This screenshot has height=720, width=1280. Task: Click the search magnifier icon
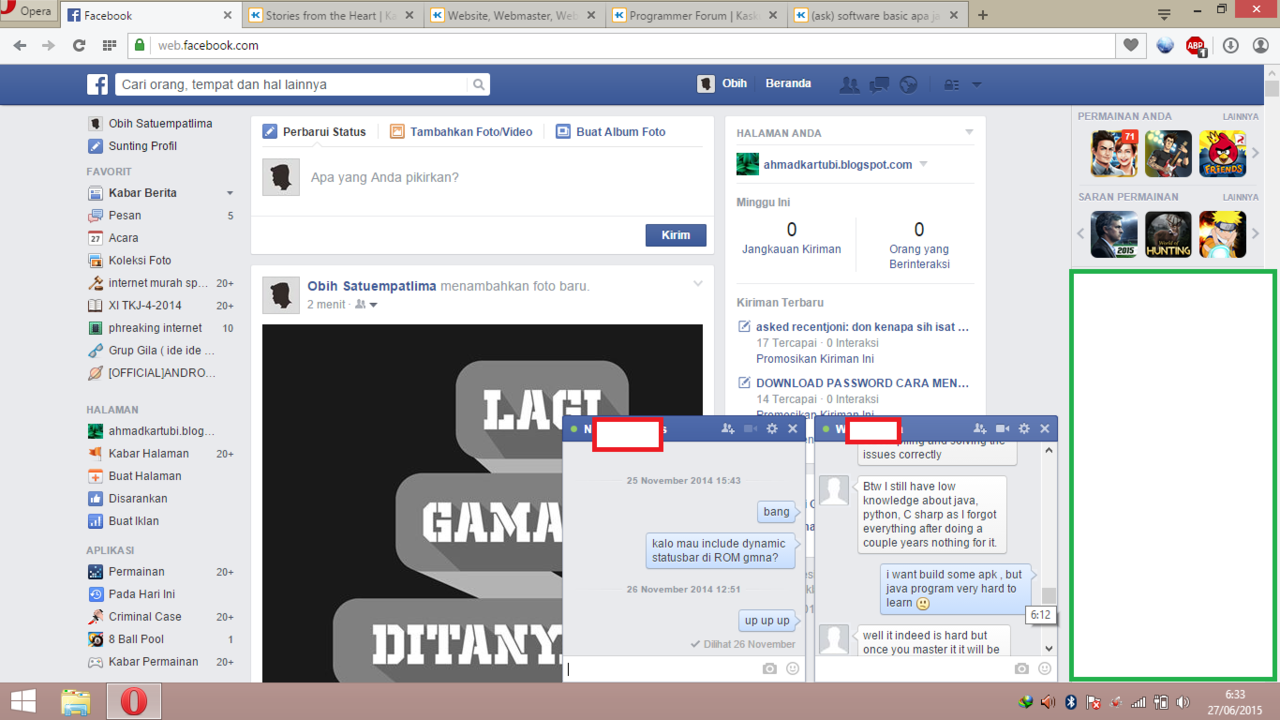click(x=479, y=85)
